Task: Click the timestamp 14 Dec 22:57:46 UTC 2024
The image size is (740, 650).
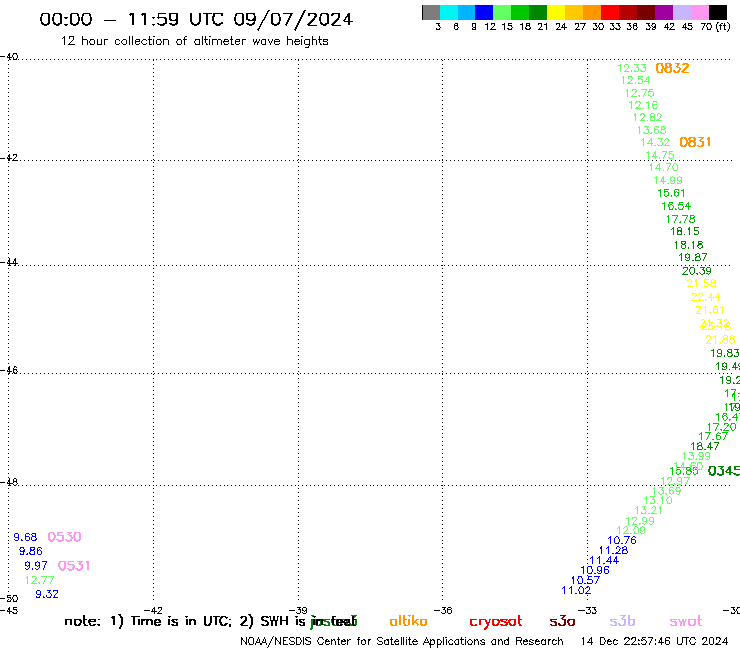Action: 655,641
